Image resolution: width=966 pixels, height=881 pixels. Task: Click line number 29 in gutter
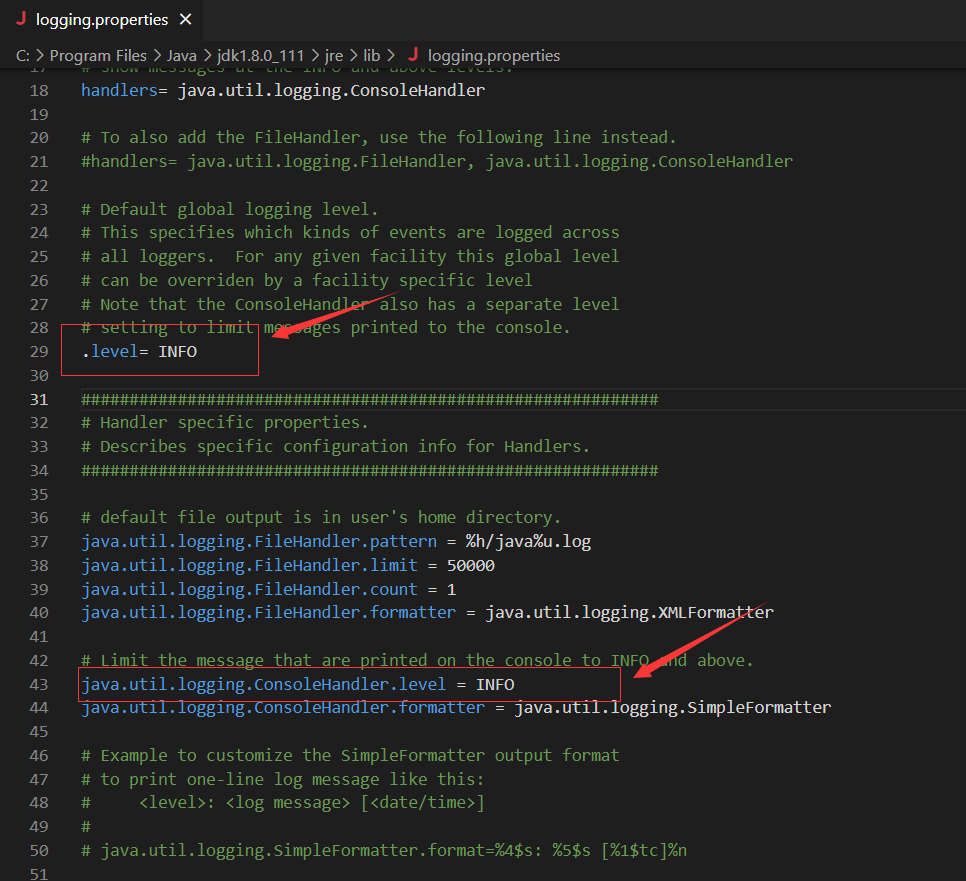pyautogui.click(x=39, y=352)
